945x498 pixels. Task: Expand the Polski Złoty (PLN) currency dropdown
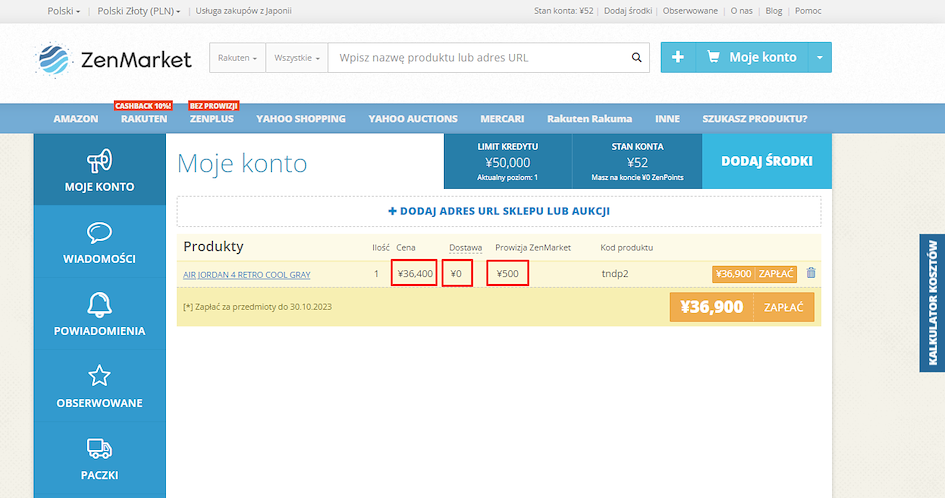click(x=139, y=11)
